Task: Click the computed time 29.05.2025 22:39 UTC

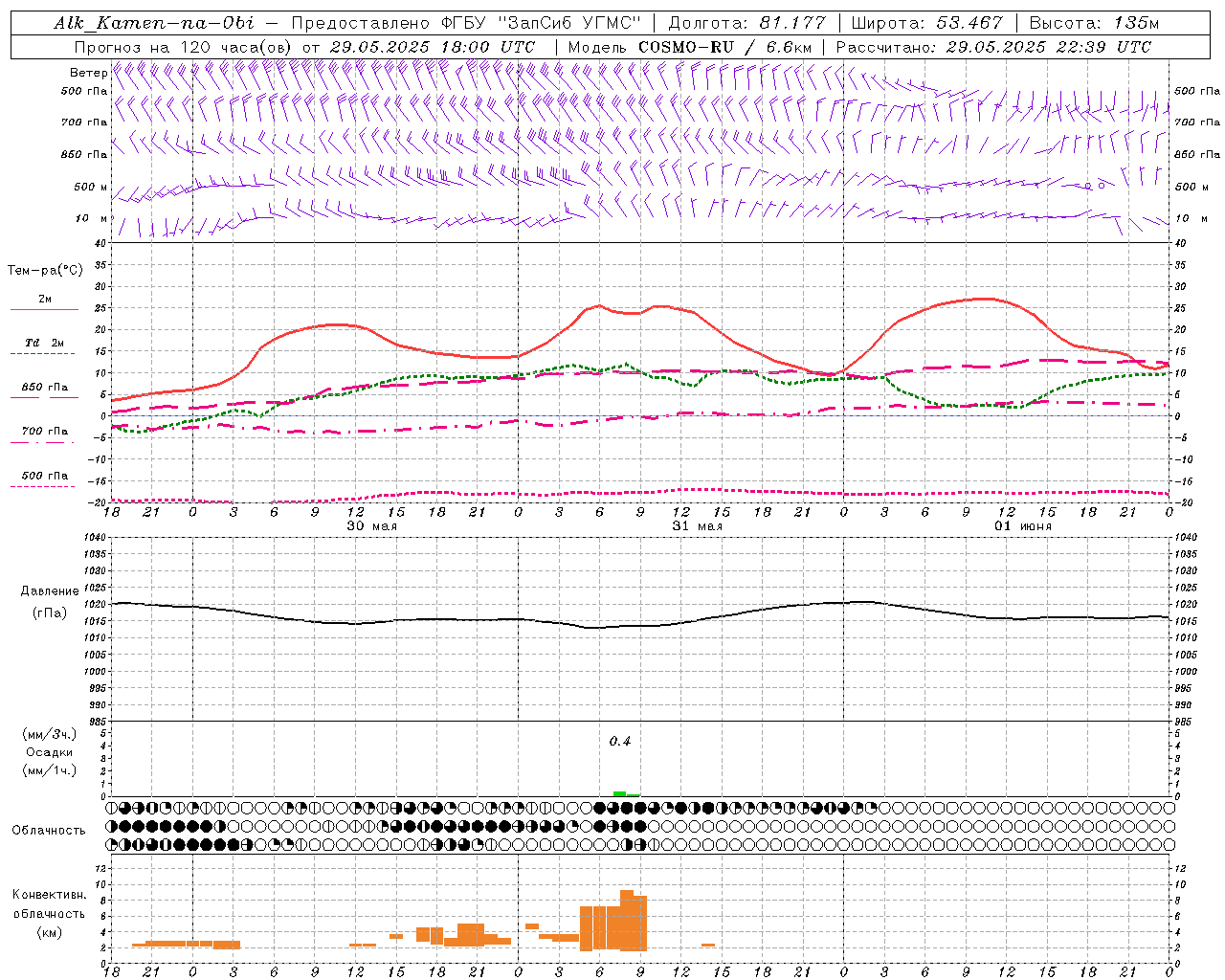Action: point(1048,47)
